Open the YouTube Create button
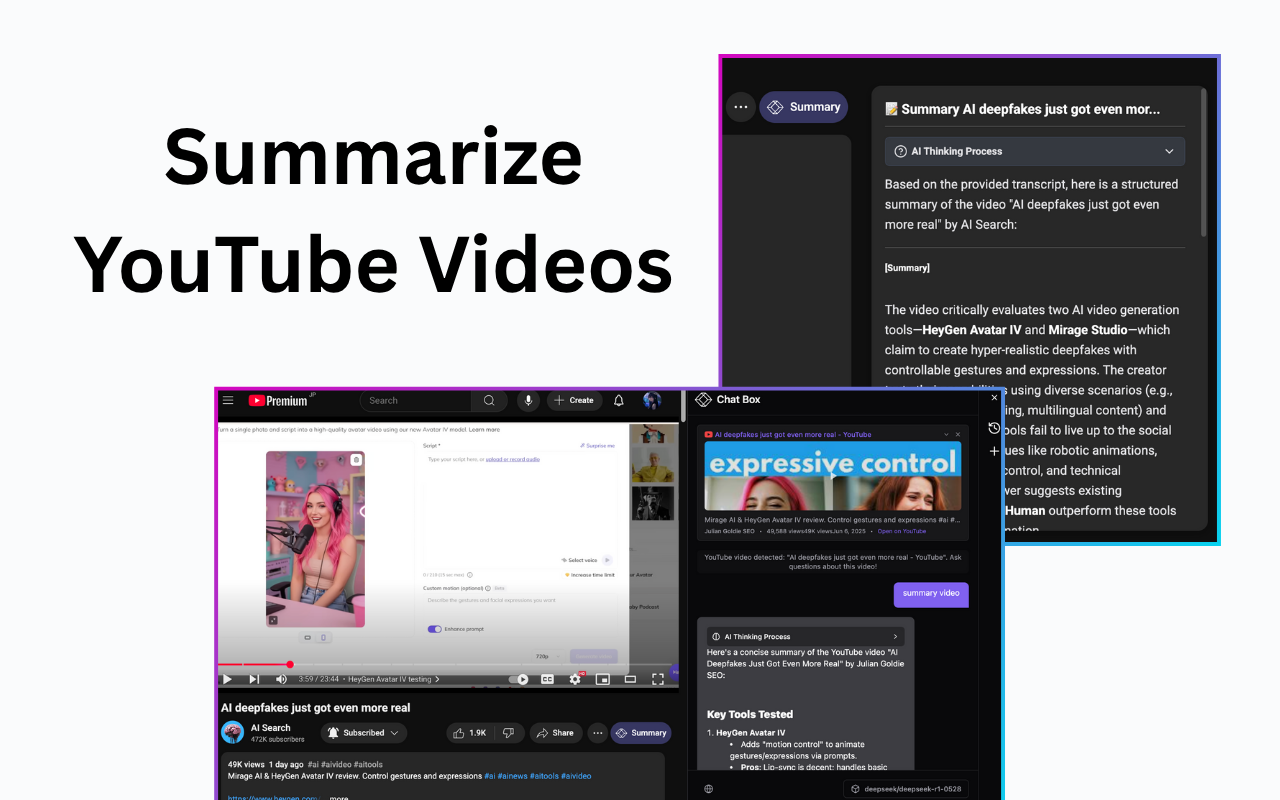Viewport: 1280px width, 800px height. pos(574,400)
